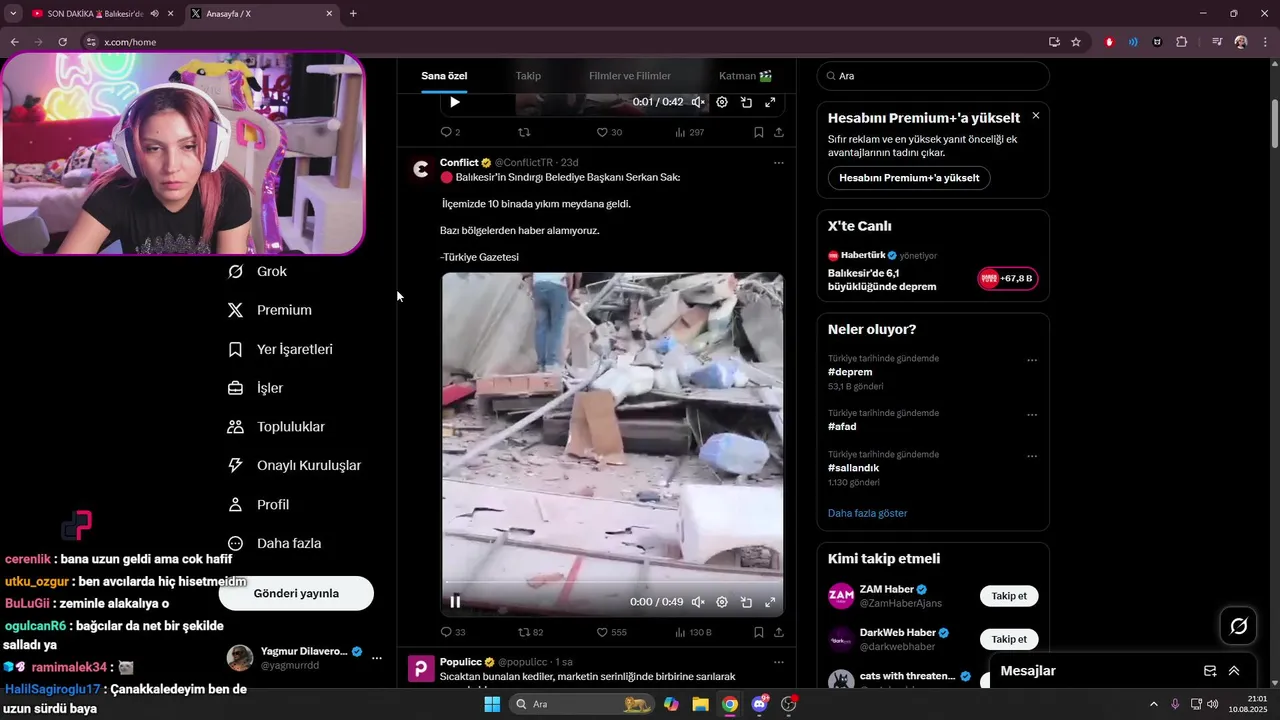Viewport: 1280px width, 720px height.
Task: Open the #deprem trend
Action: pyautogui.click(x=850, y=372)
